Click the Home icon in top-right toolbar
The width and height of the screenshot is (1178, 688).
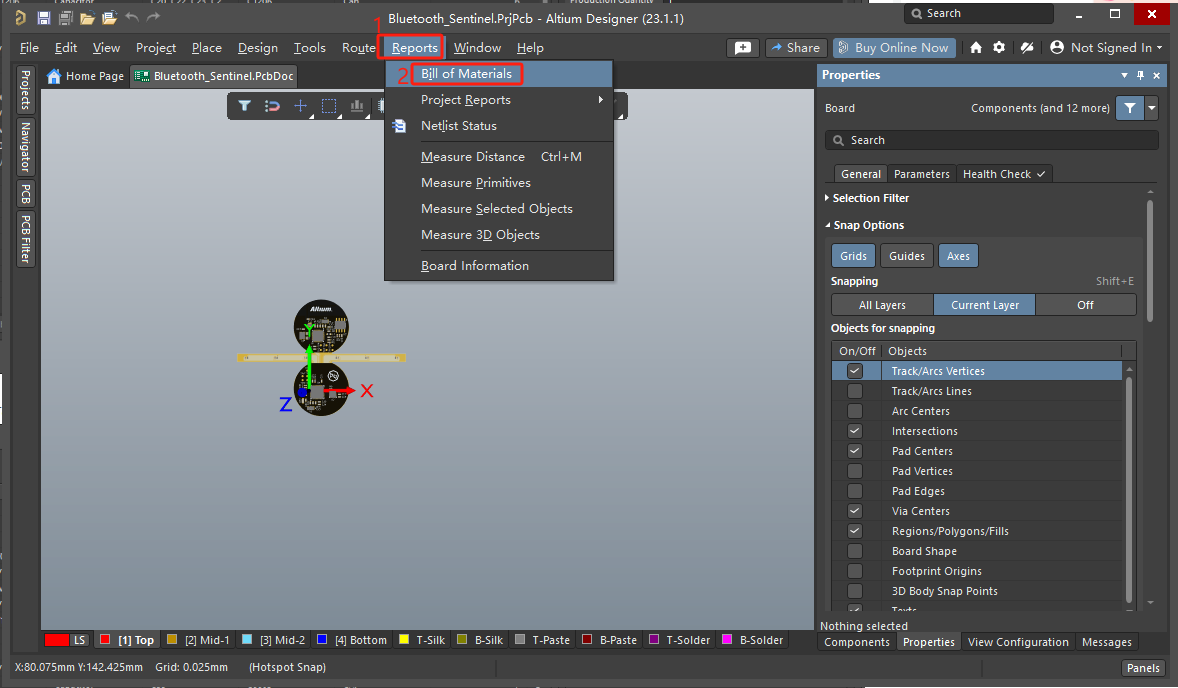pyautogui.click(x=976, y=47)
